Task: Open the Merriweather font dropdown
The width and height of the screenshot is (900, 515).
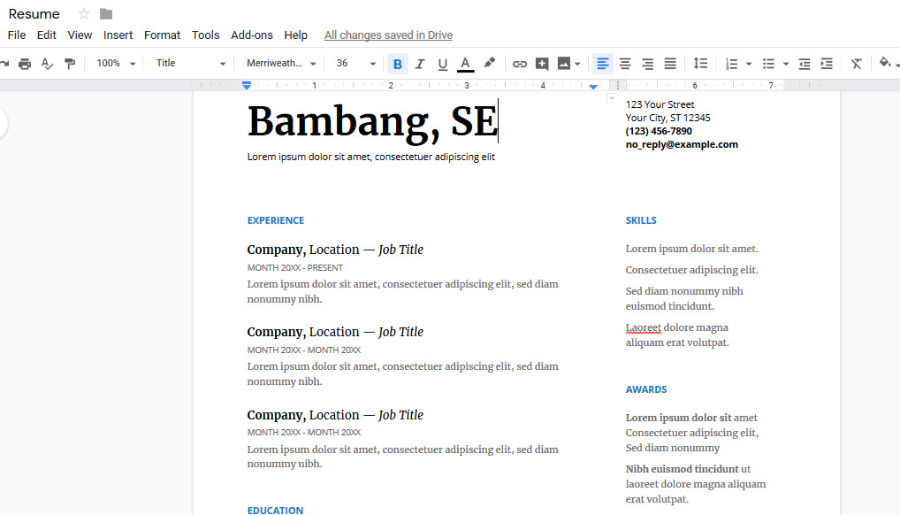Action: pos(281,63)
